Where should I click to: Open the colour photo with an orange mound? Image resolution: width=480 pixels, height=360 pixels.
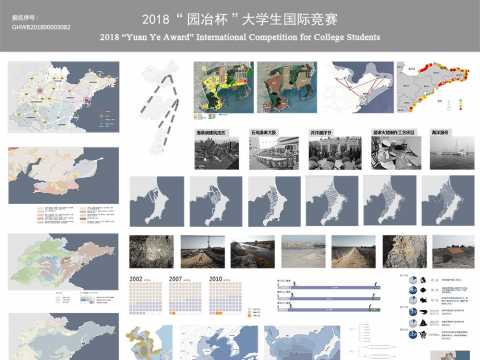453,252
